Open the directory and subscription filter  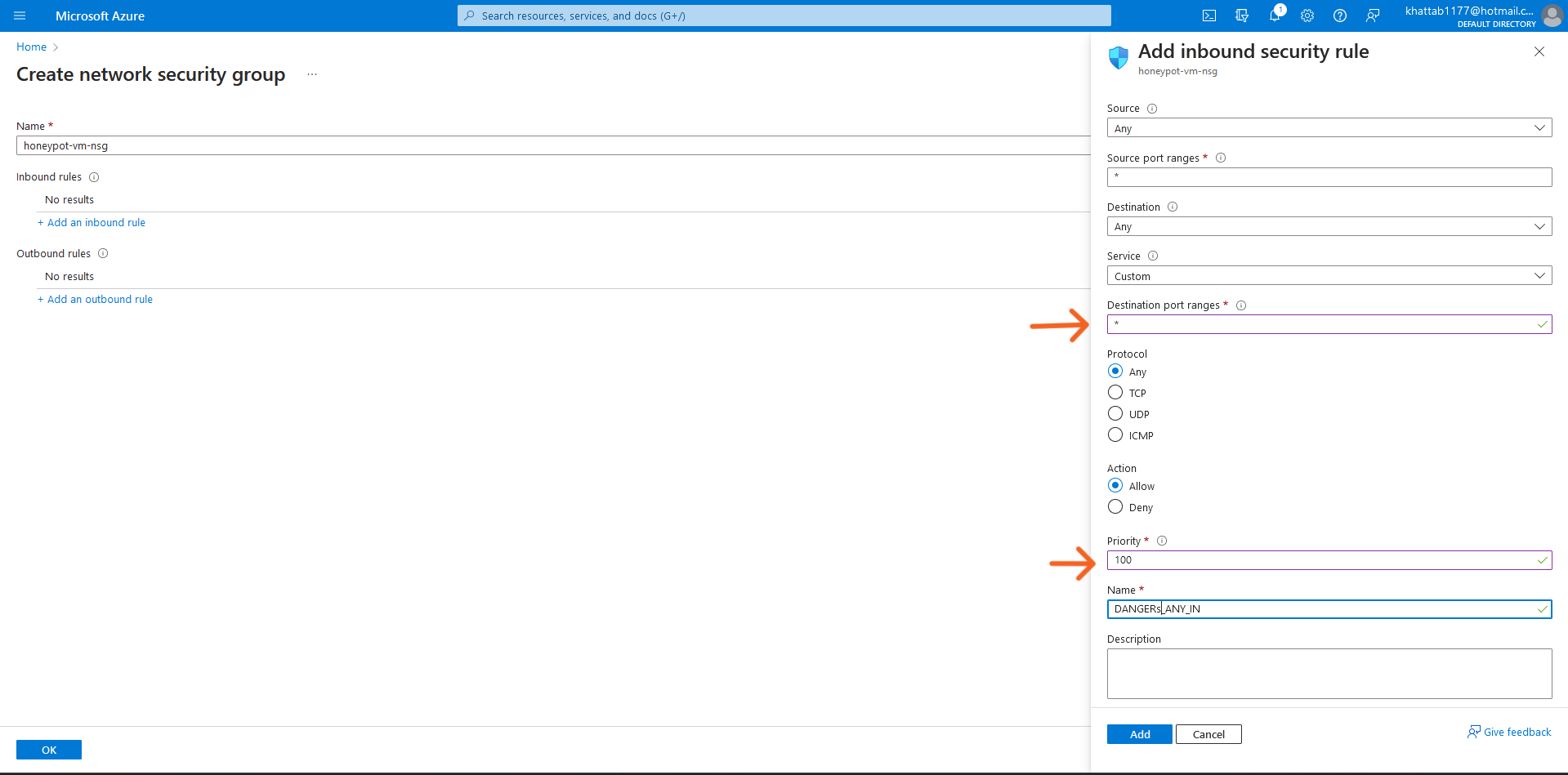click(1242, 16)
